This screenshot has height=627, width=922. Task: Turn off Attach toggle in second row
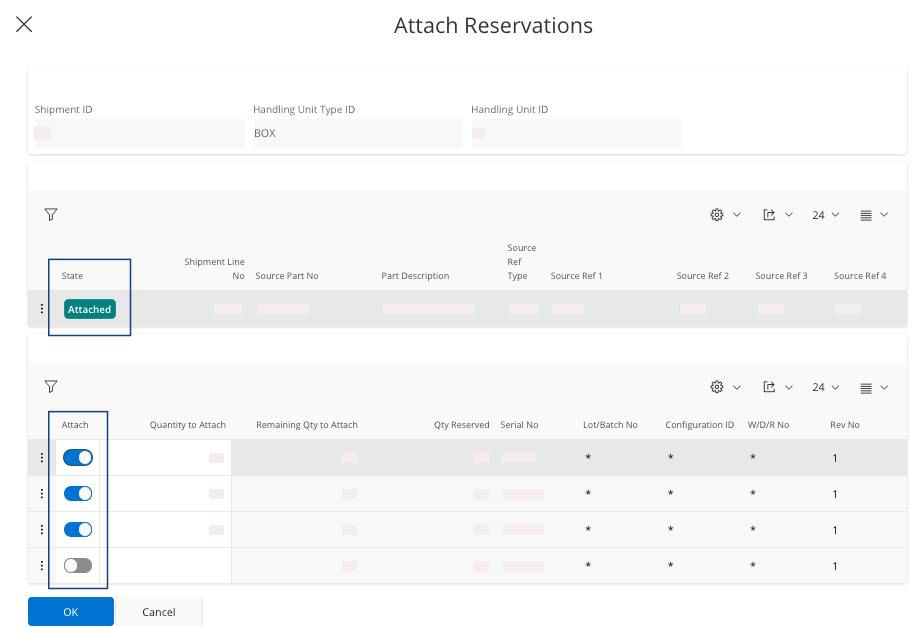(x=78, y=494)
